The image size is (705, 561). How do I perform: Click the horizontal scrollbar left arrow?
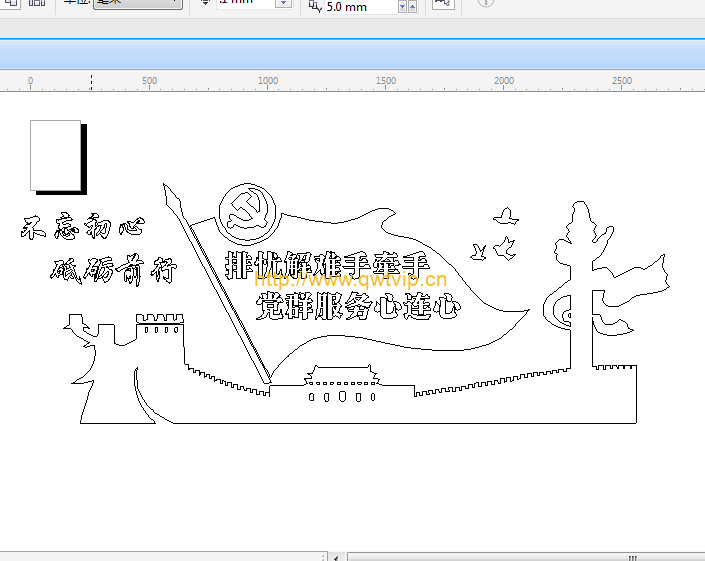click(x=336, y=557)
